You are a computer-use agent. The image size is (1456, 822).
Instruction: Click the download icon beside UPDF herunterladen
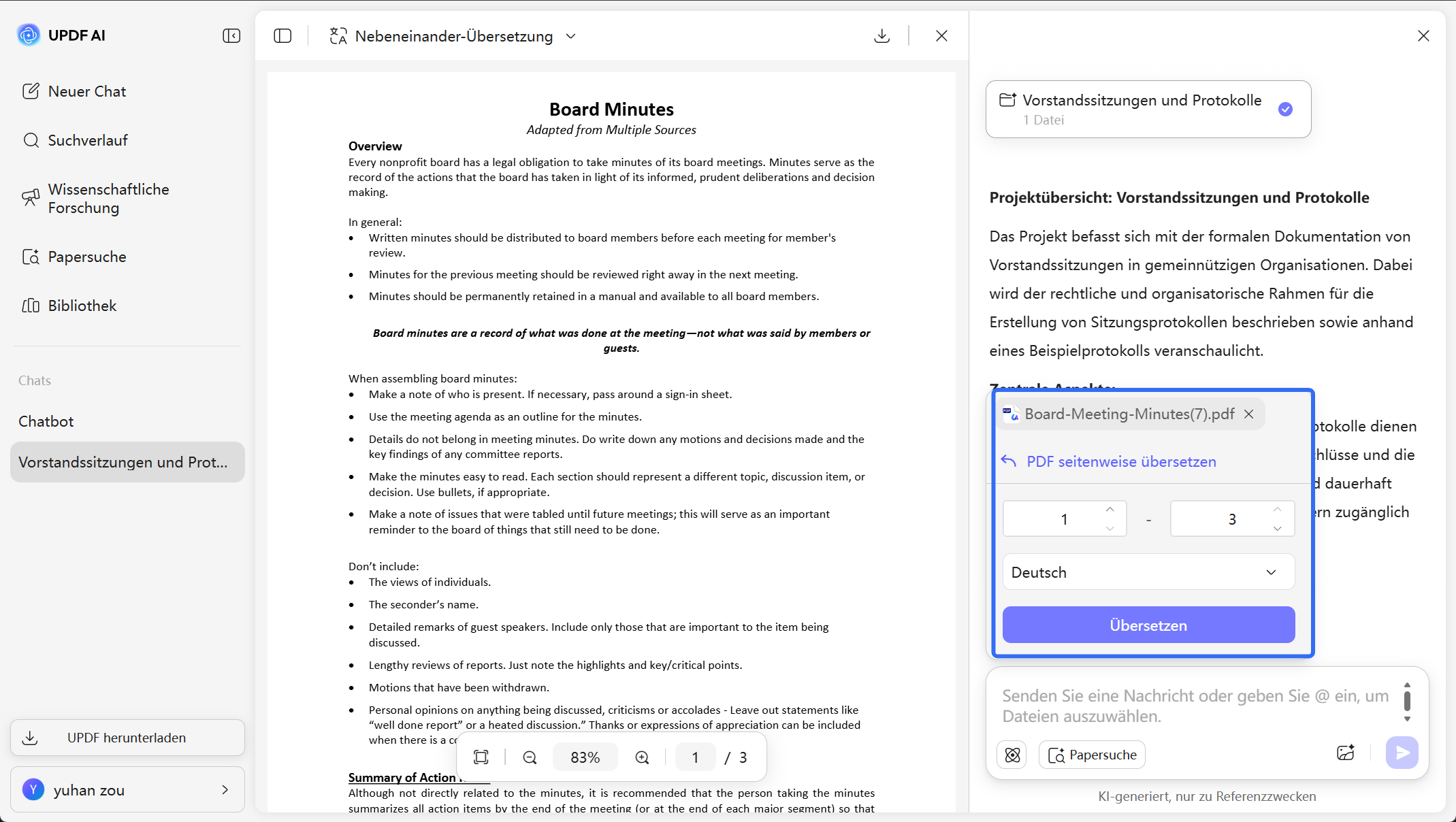coord(30,738)
